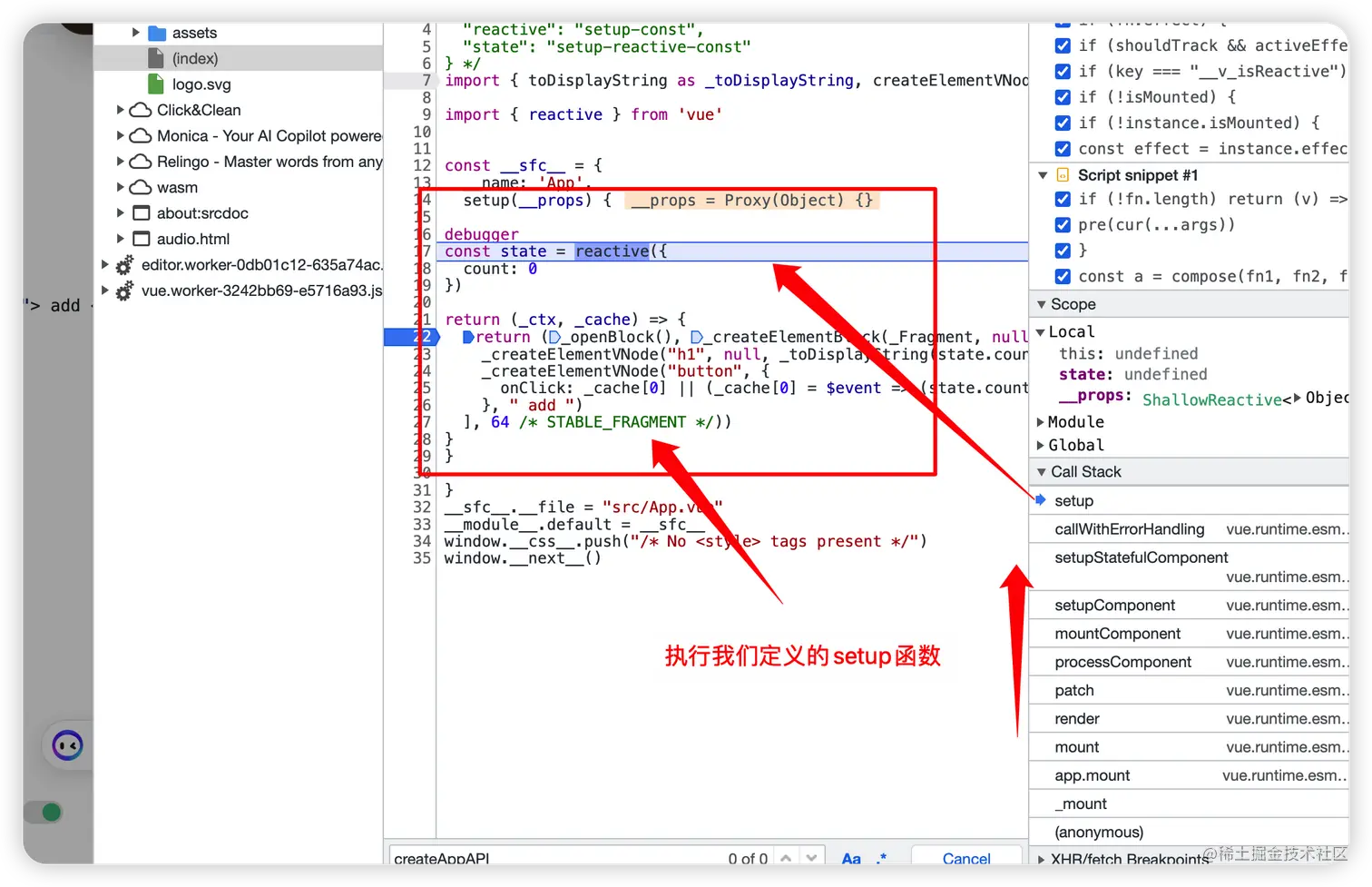Expand the Global scope

click(x=1041, y=445)
